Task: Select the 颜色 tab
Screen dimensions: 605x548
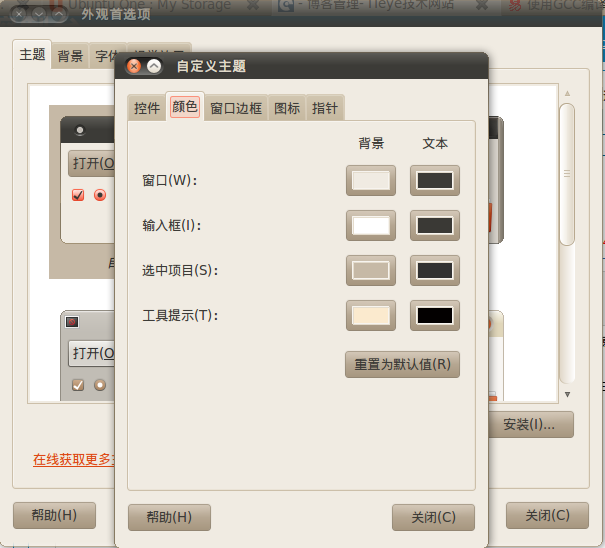Action: tap(185, 107)
